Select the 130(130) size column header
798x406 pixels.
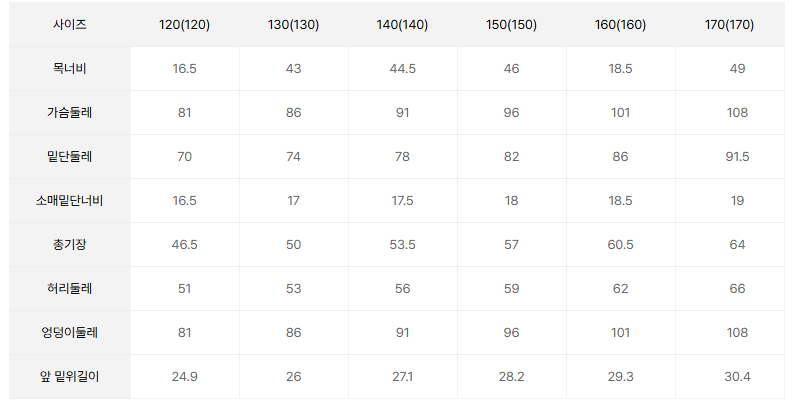coord(294,24)
